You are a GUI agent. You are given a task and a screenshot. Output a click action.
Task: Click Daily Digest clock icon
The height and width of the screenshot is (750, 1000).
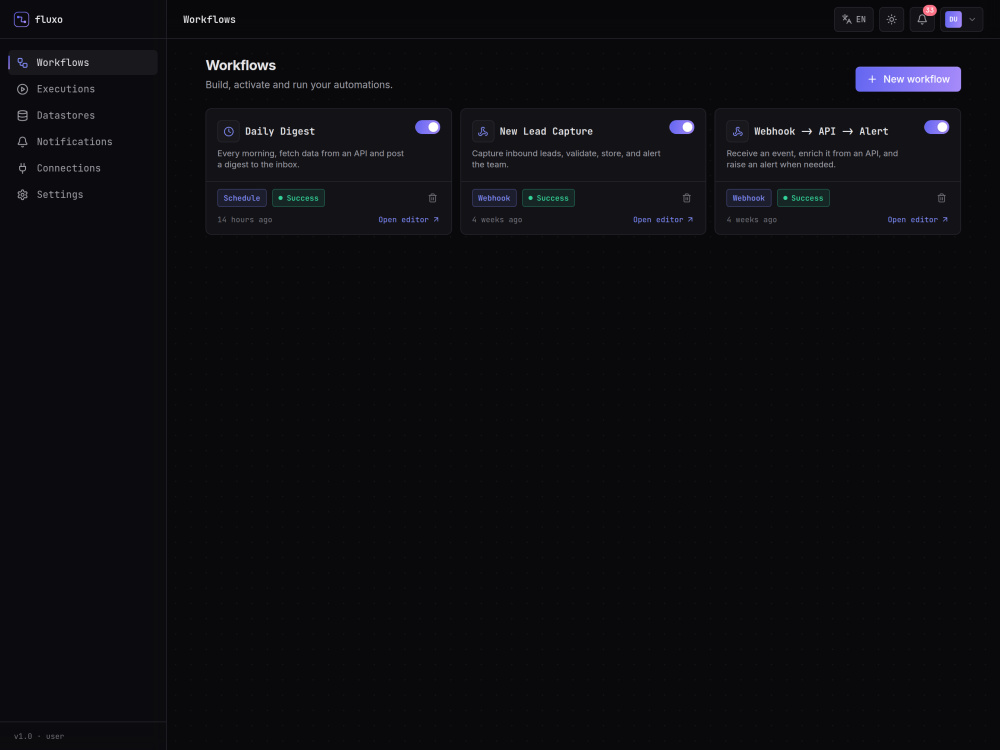click(228, 131)
